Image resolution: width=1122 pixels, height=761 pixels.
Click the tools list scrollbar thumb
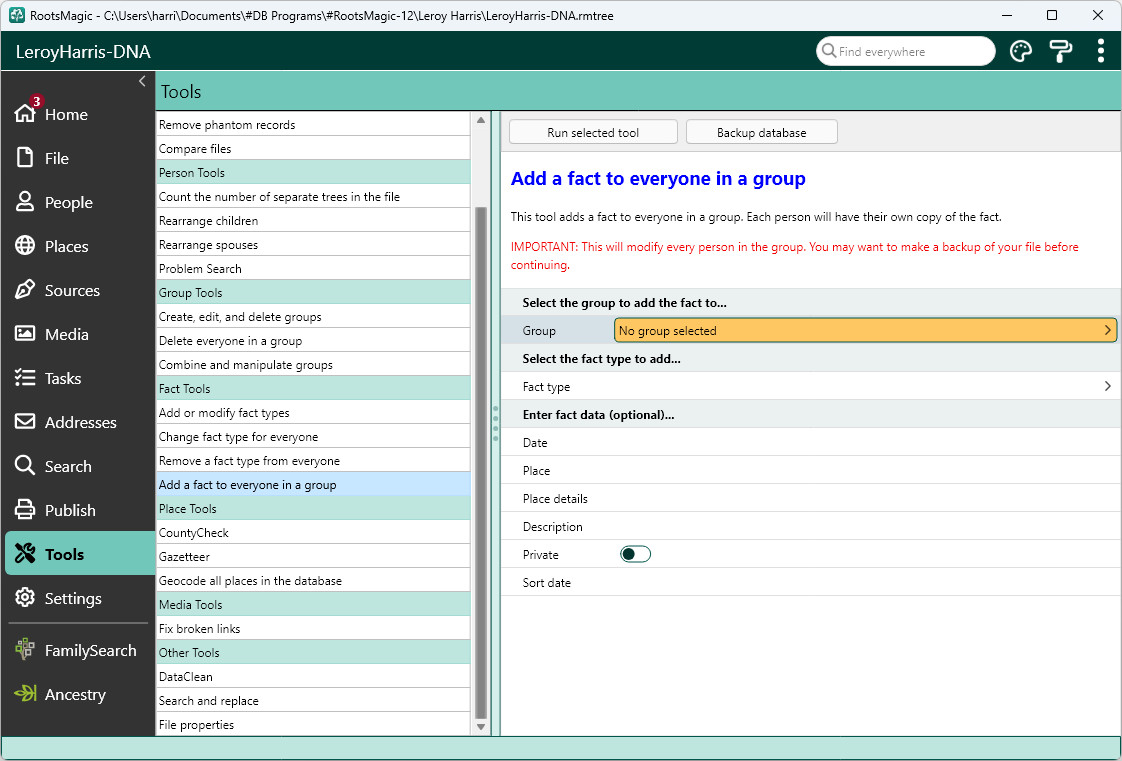[481, 462]
